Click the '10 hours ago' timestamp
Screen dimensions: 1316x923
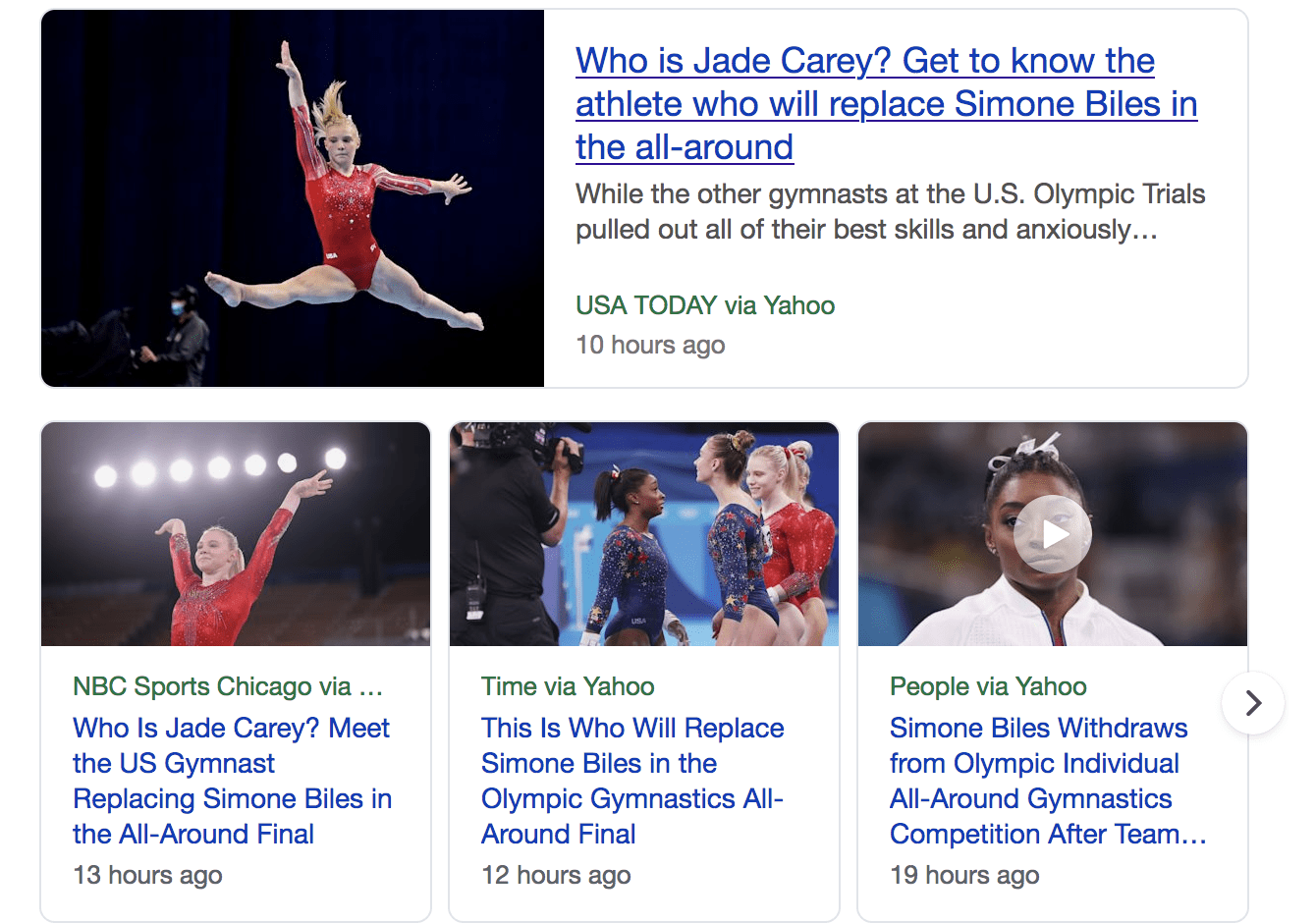click(x=650, y=345)
